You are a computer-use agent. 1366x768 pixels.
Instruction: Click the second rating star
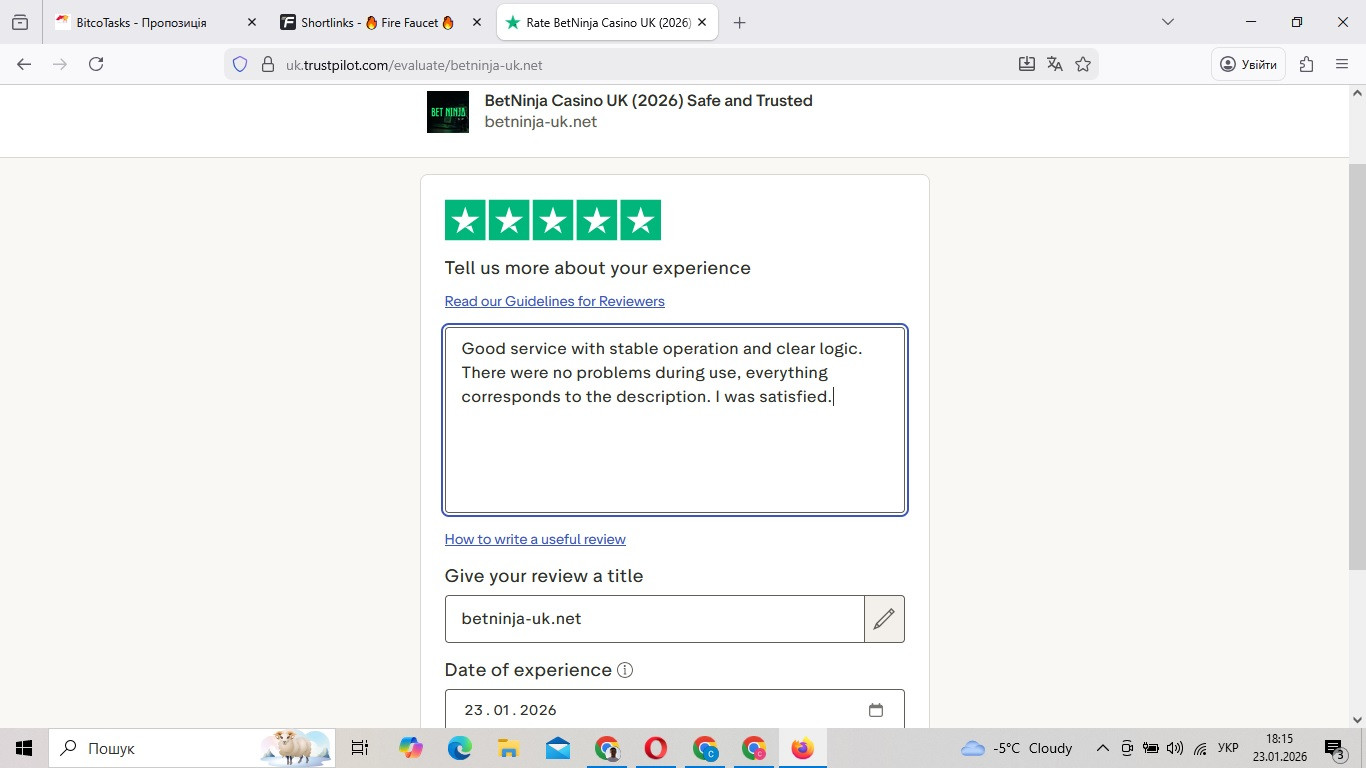click(509, 220)
